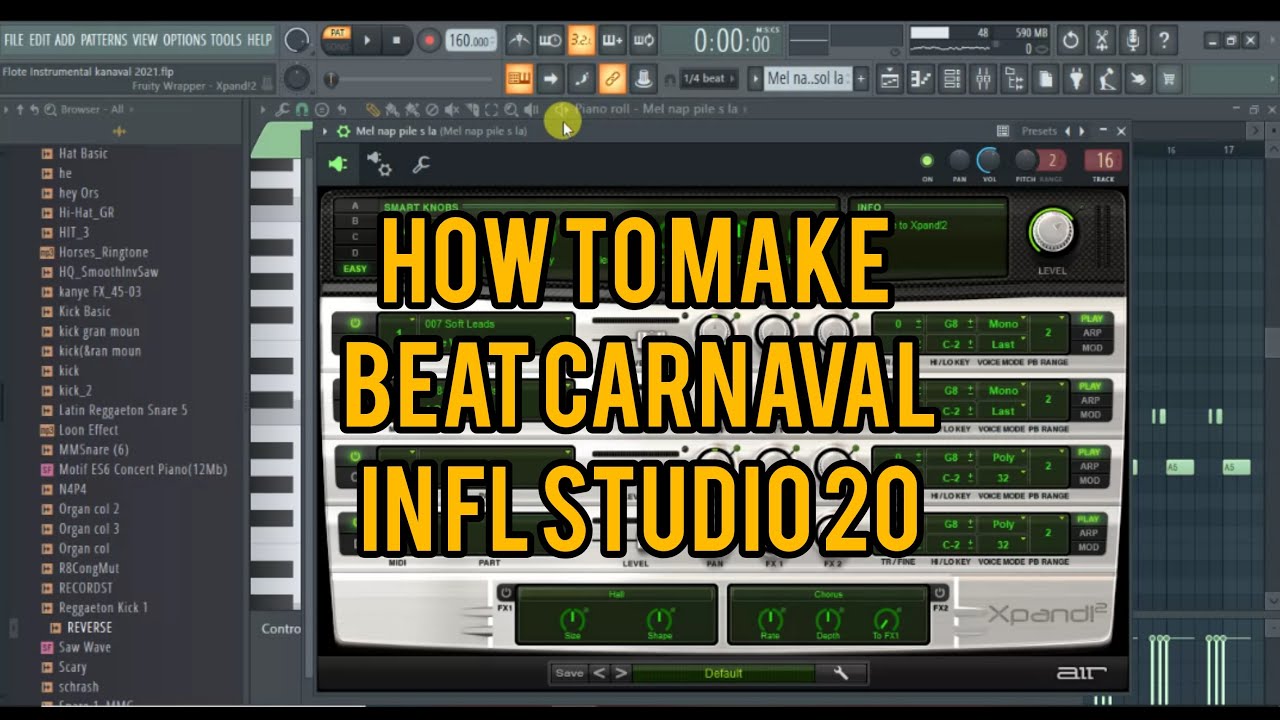Screen dimensions: 1280x720
Task: Click the green plugin editor plug icon
Action: pos(338,163)
